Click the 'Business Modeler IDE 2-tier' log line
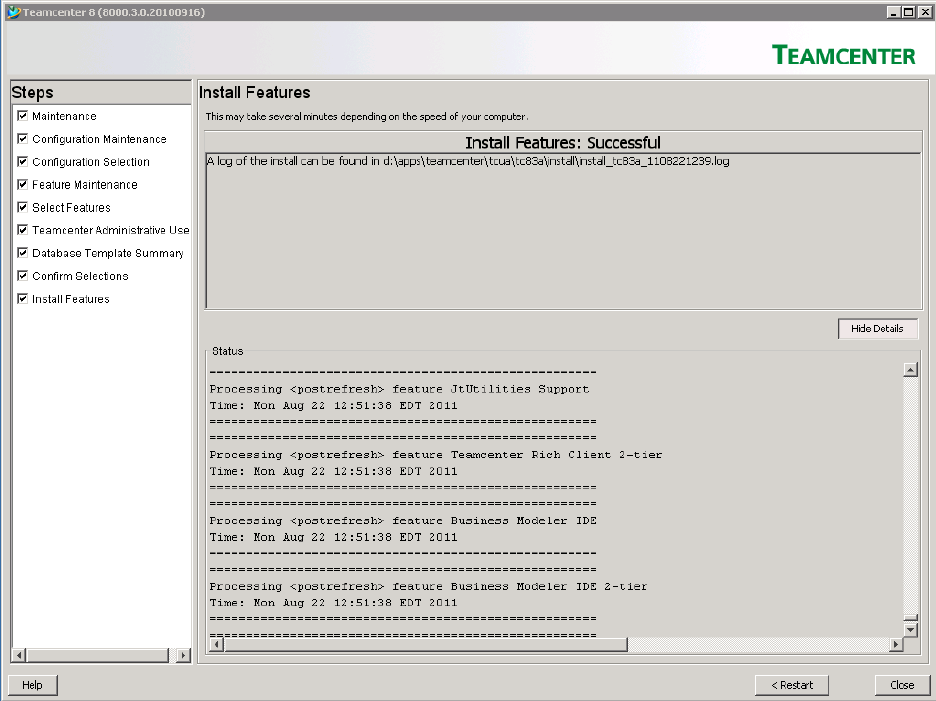This screenshot has width=936, height=701. pyautogui.click(x=428, y=586)
